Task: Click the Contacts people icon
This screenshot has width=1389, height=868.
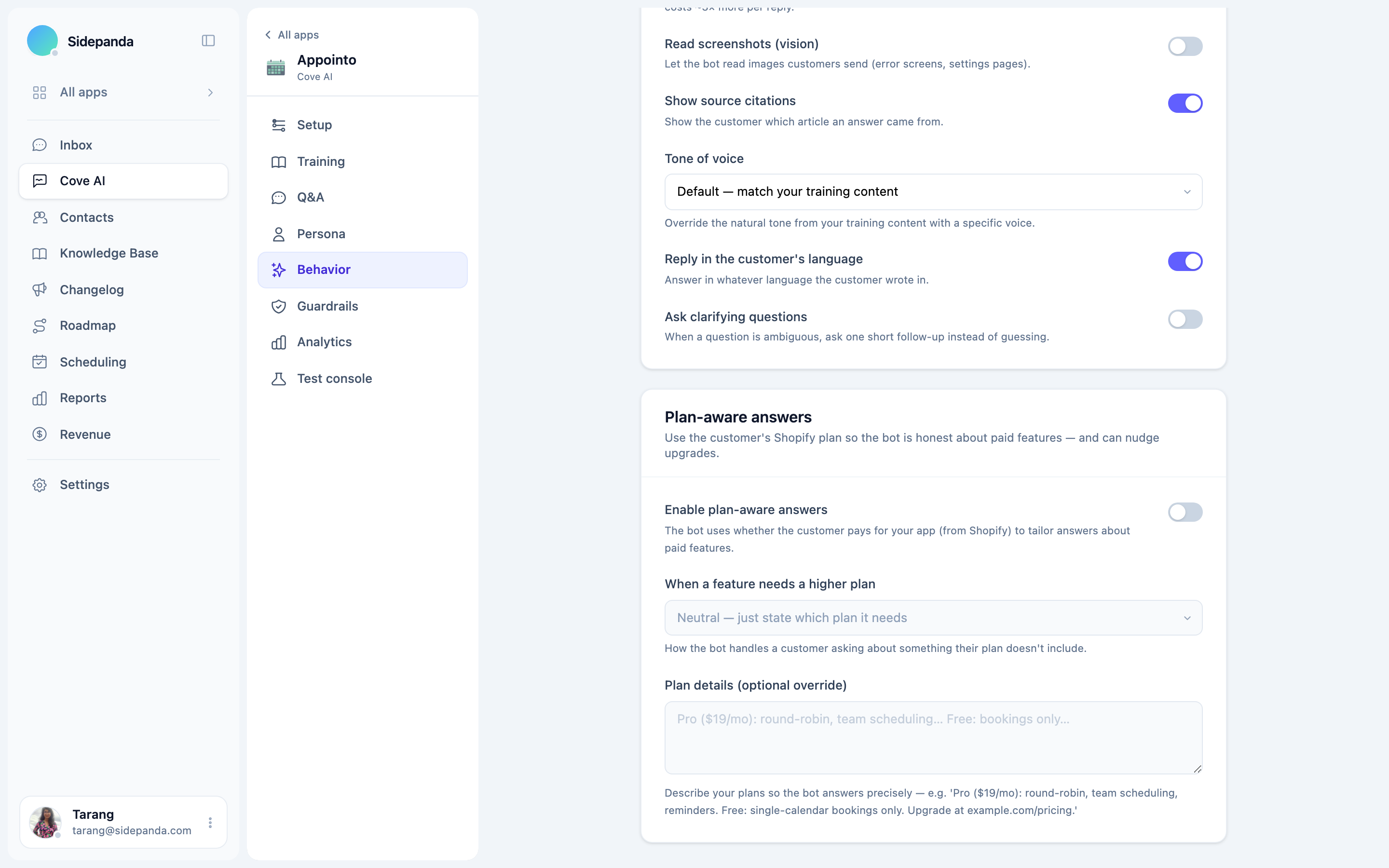Action: click(40, 217)
